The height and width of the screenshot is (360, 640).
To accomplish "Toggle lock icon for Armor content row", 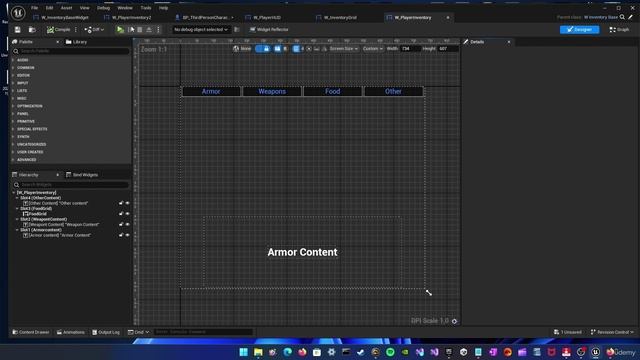I will point(121,235).
